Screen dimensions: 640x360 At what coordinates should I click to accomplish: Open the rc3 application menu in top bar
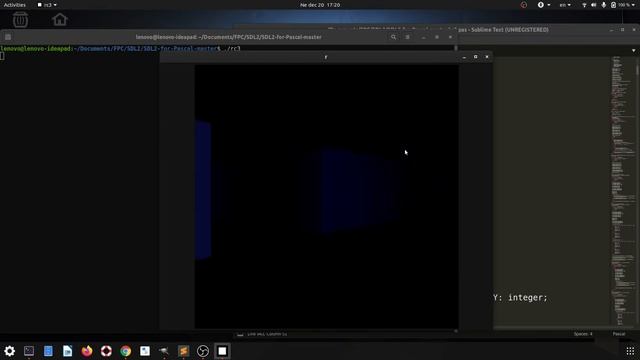coord(47,5)
